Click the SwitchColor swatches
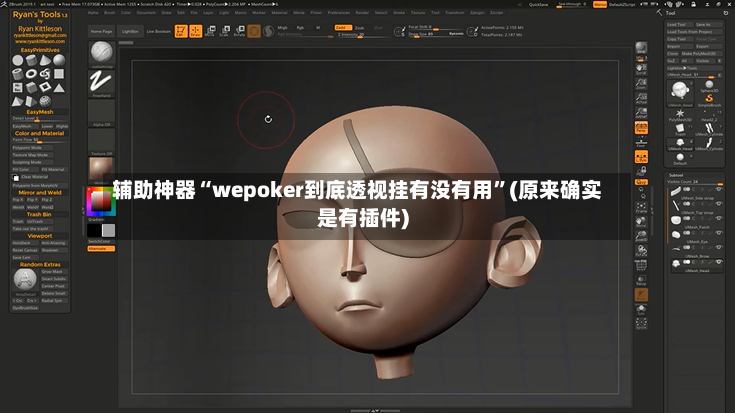Image resolution: width=735 pixels, height=413 pixels. pos(101,230)
